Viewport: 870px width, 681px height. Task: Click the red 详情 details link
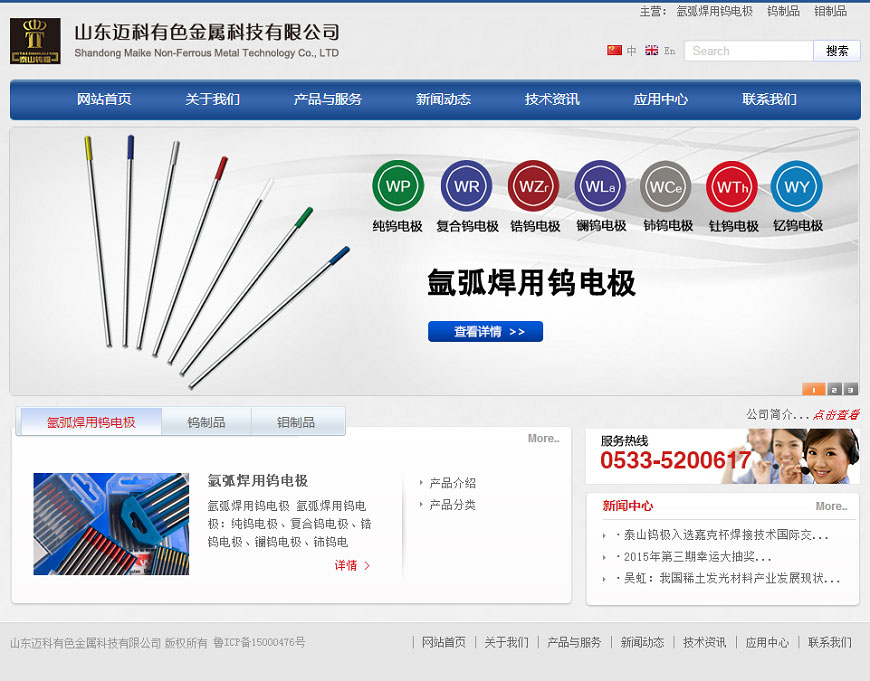352,566
